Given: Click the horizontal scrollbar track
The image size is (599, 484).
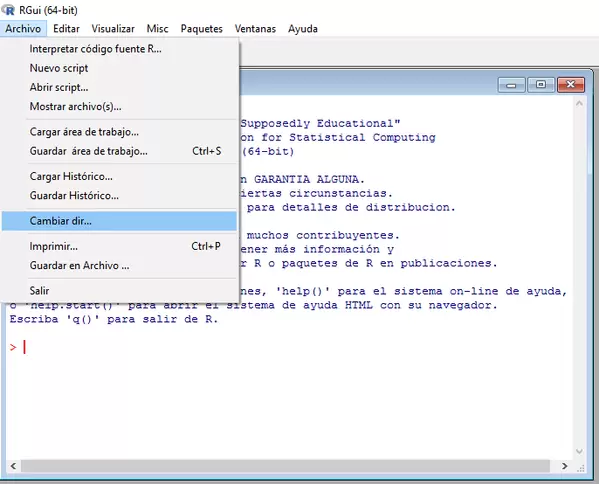Looking at the screenshot, I should 285,466.
